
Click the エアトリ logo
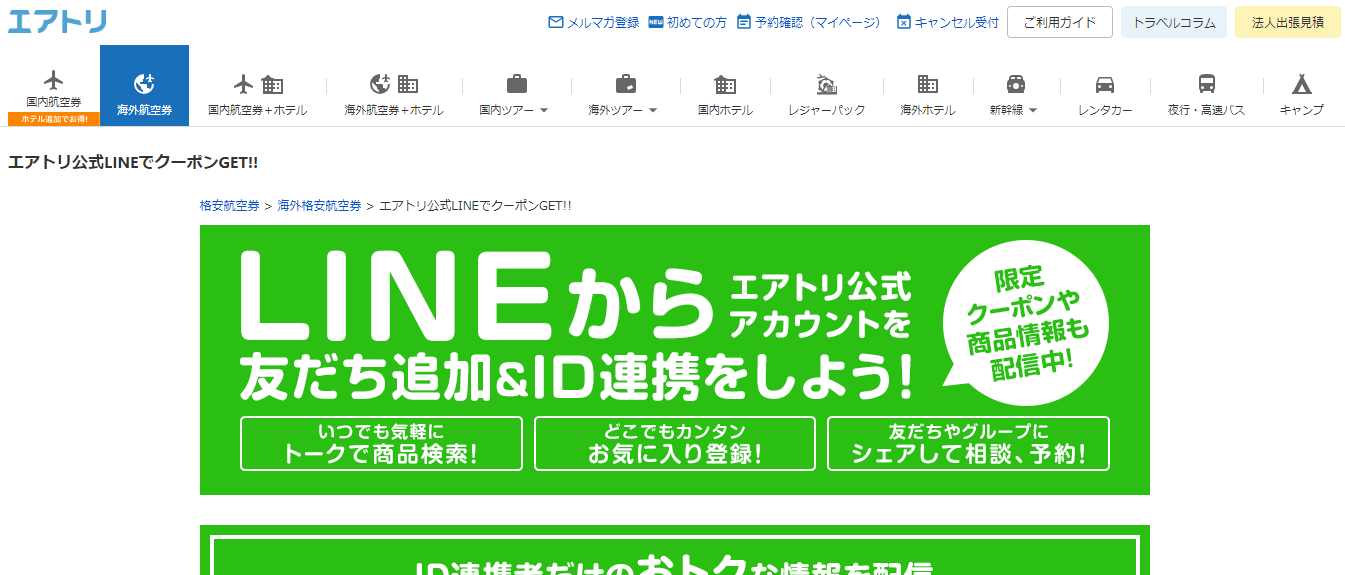coord(57,21)
